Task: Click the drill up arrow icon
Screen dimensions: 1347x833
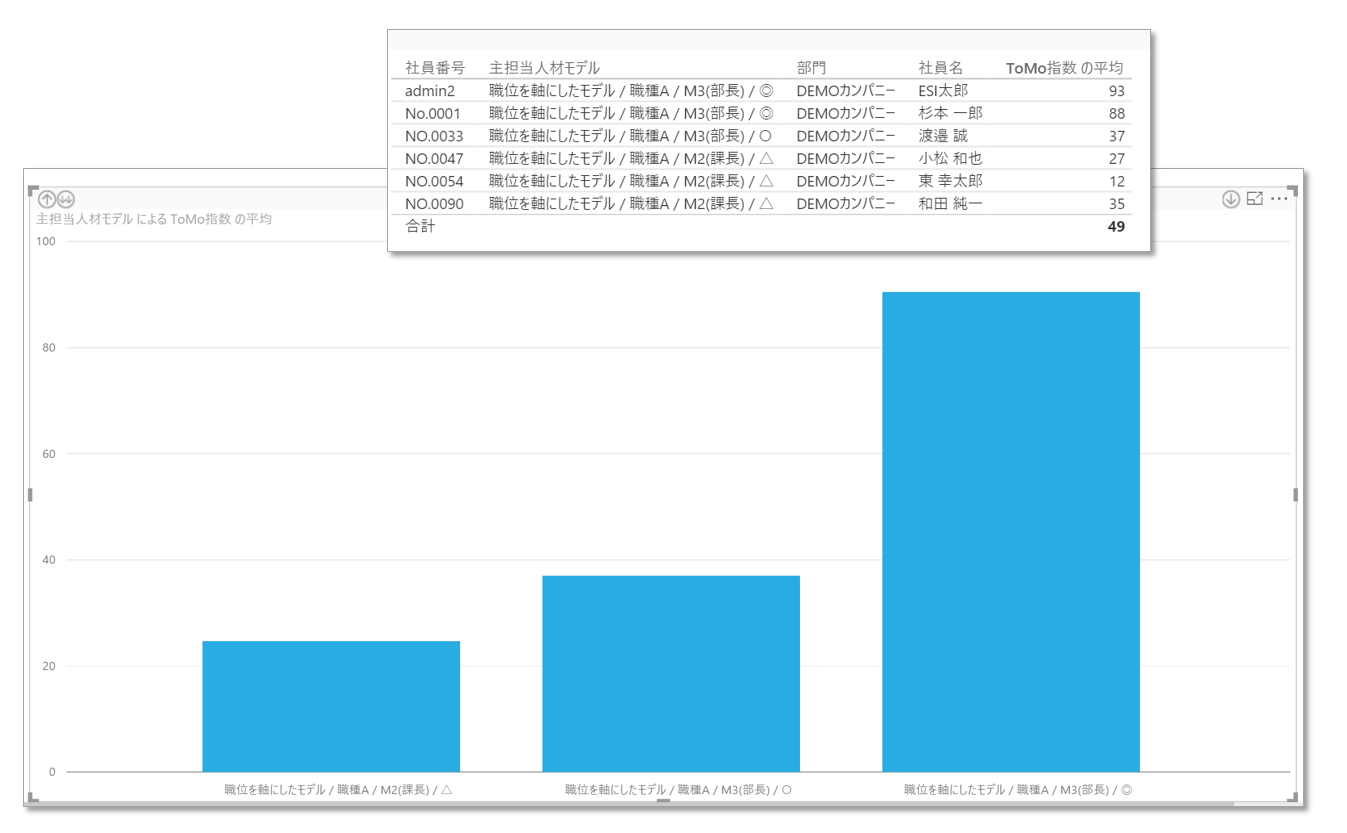Action: [x=47, y=199]
